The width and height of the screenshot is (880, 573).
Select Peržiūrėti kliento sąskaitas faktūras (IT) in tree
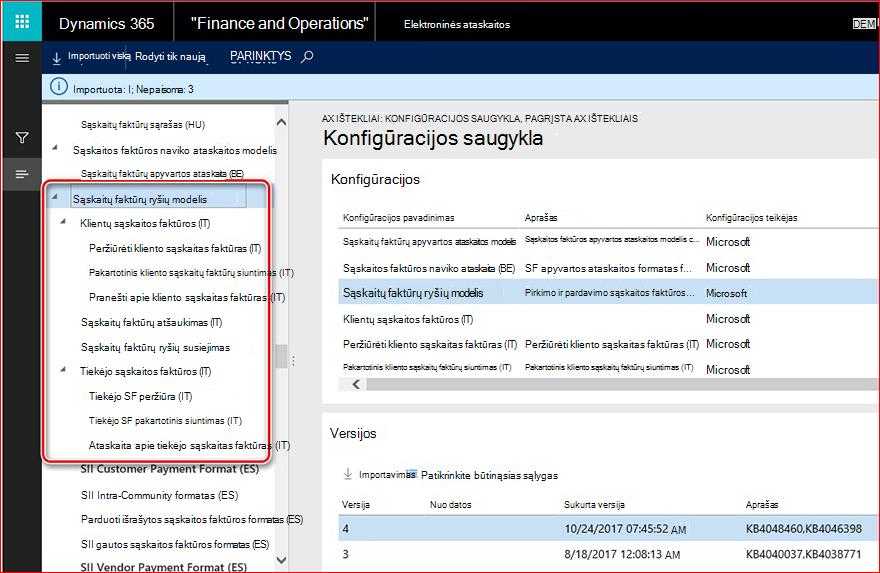point(175,248)
